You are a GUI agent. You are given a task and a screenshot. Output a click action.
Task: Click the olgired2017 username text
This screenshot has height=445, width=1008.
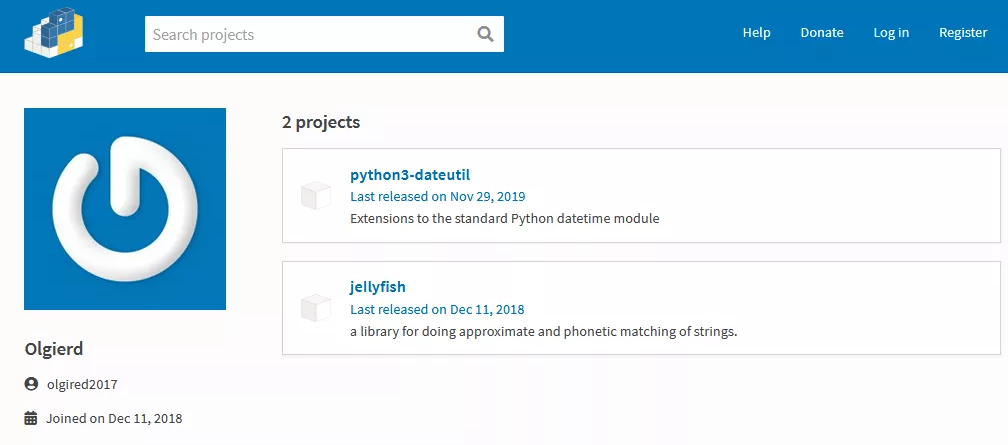tap(82, 384)
